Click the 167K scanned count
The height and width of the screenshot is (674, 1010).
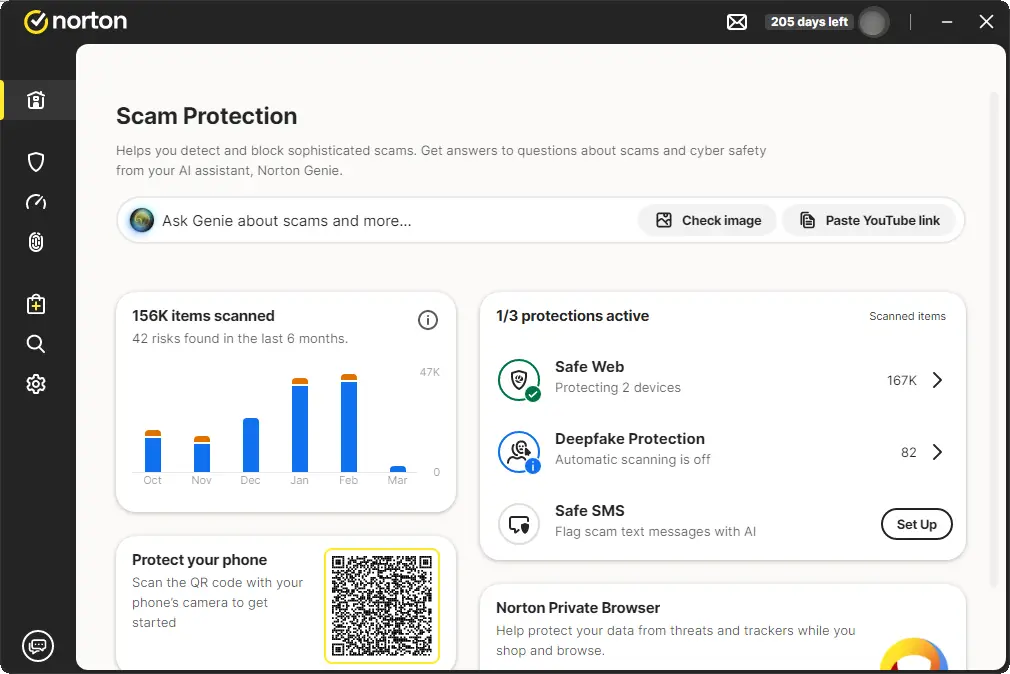coord(901,380)
